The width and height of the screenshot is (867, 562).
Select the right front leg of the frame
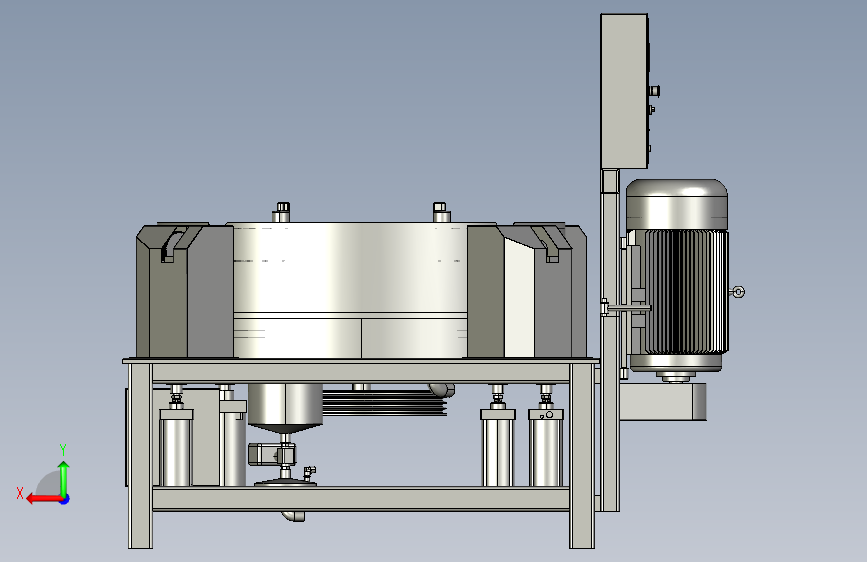pos(582,456)
